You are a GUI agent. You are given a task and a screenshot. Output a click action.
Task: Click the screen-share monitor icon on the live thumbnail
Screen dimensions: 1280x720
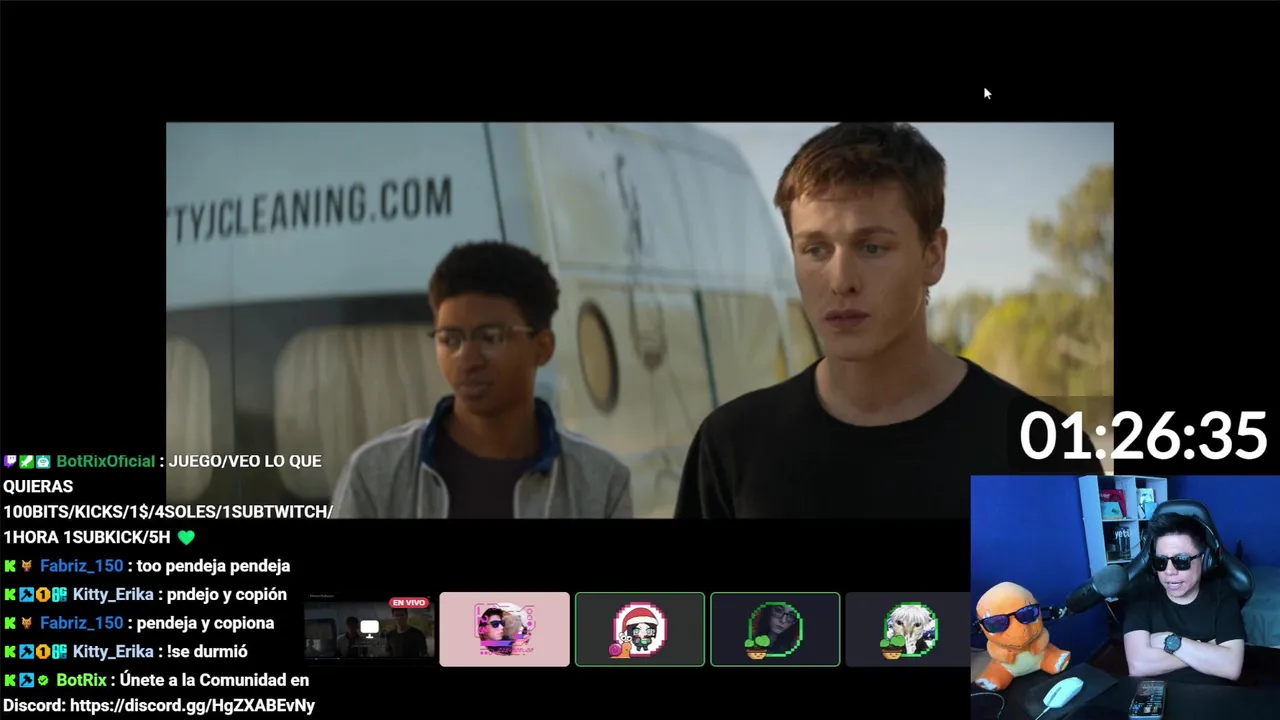click(369, 628)
